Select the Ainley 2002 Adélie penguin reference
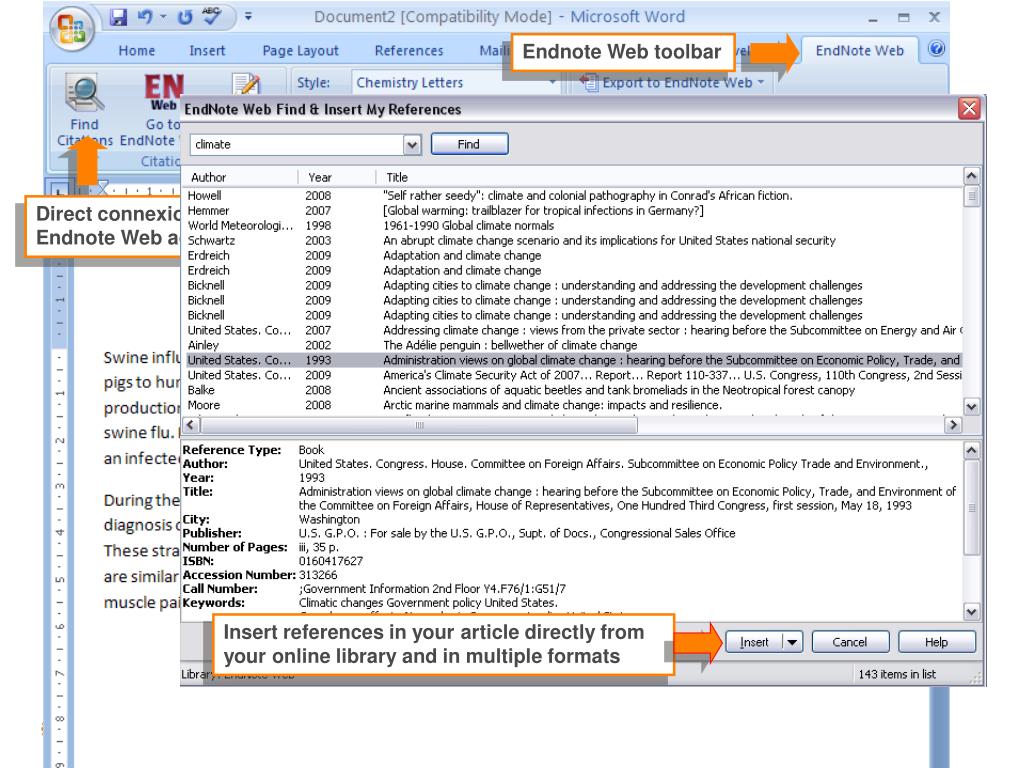Image resolution: width=1024 pixels, height=768 pixels. [573, 345]
